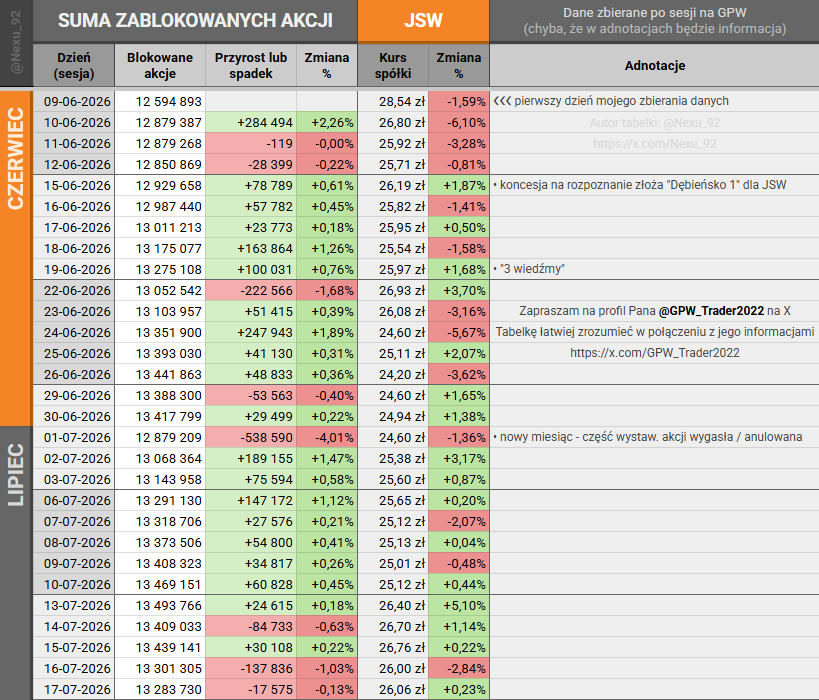Image resolution: width=819 pixels, height=700 pixels.
Task: Select the -53 563 decrease cell
Action: 251,395
